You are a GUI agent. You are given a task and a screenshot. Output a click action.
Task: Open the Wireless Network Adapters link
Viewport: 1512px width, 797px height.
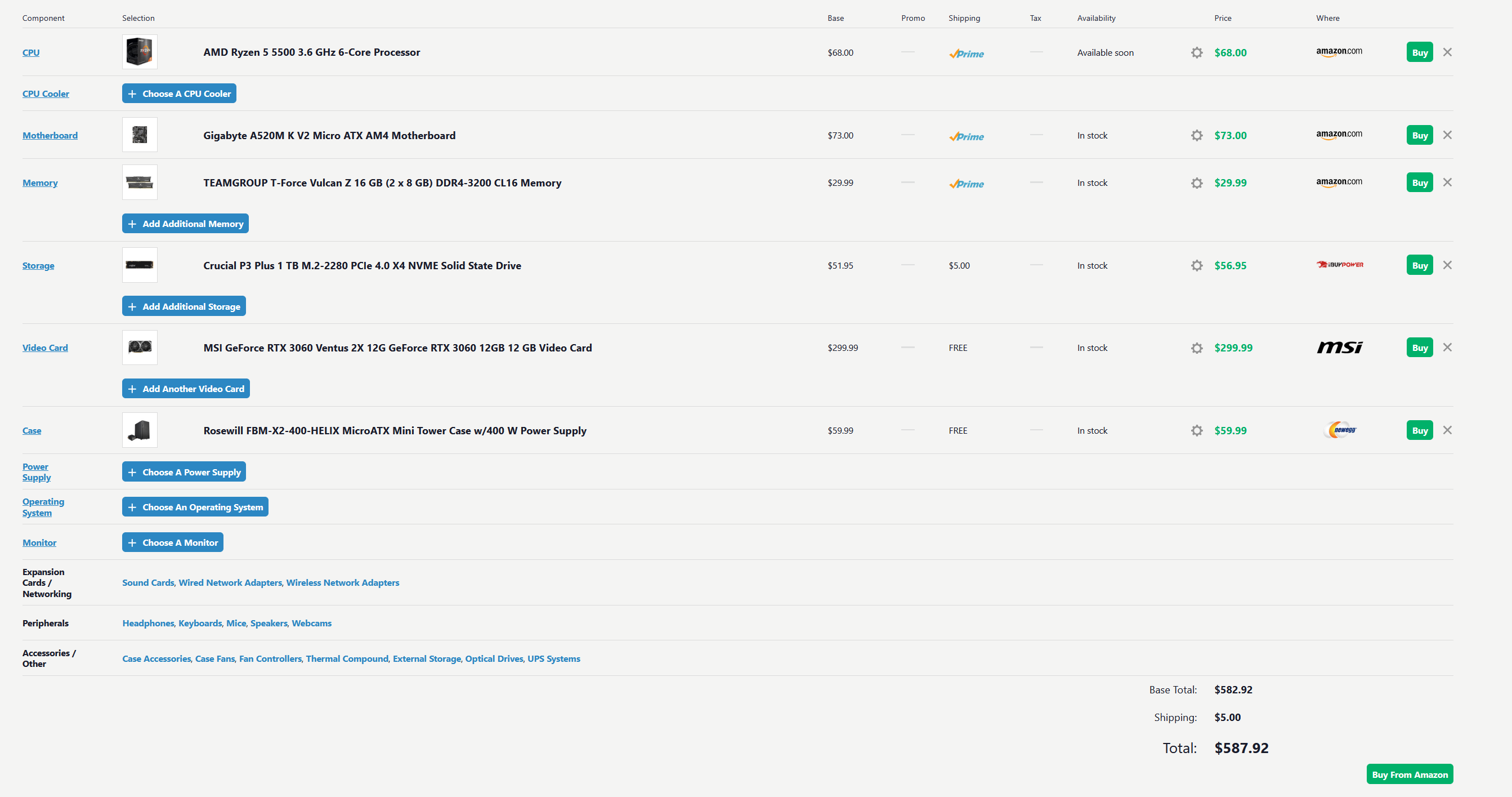[343, 582]
